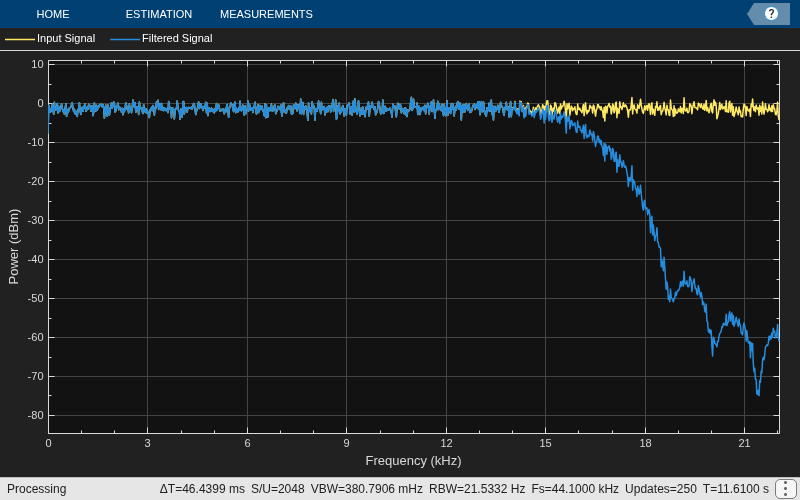Screen dimensions: 800x500
Task: Select the MEASUREMENTS tab
Action: tap(266, 14)
